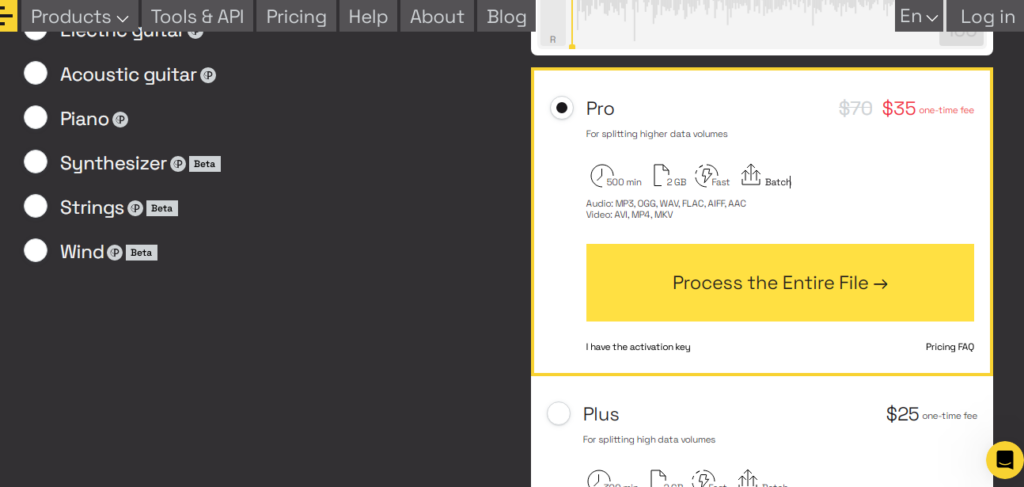Click the premium badge next to Piano
Screen dimensions: 1024x487
point(120,120)
